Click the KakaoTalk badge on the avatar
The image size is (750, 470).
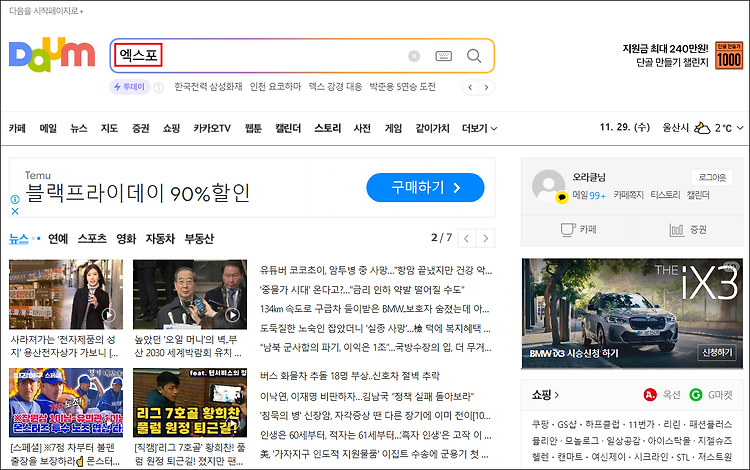pyautogui.click(x=562, y=197)
